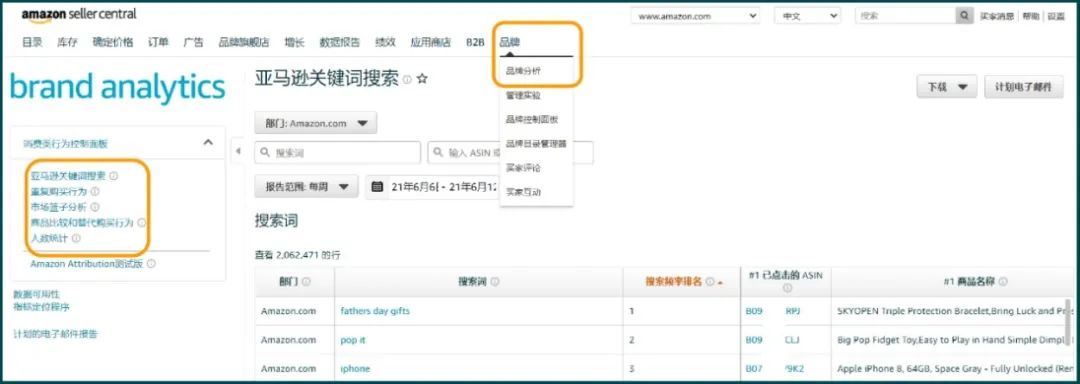The width and height of the screenshot is (1080, 384).
Task: Open the 增长 menu
Action: 294,42
